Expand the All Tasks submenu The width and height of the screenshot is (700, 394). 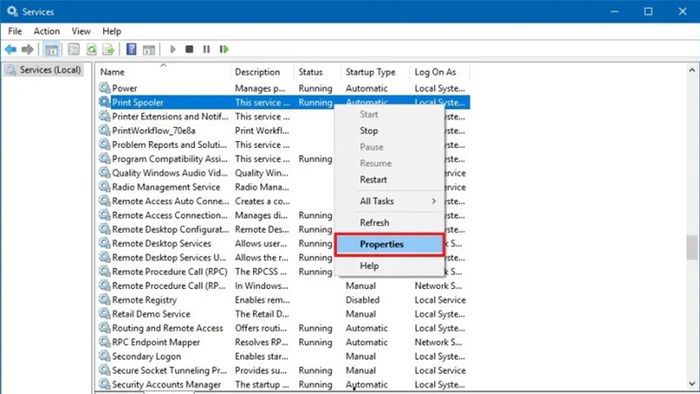tap(389, 201)
